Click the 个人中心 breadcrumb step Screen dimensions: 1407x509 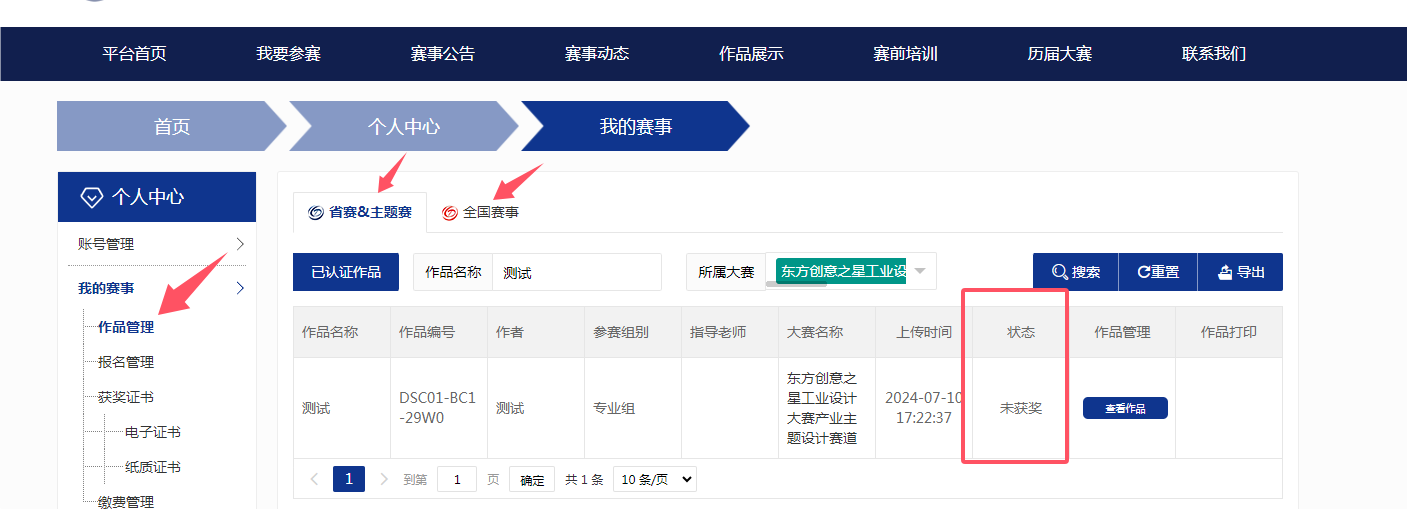tap(404, 126)
